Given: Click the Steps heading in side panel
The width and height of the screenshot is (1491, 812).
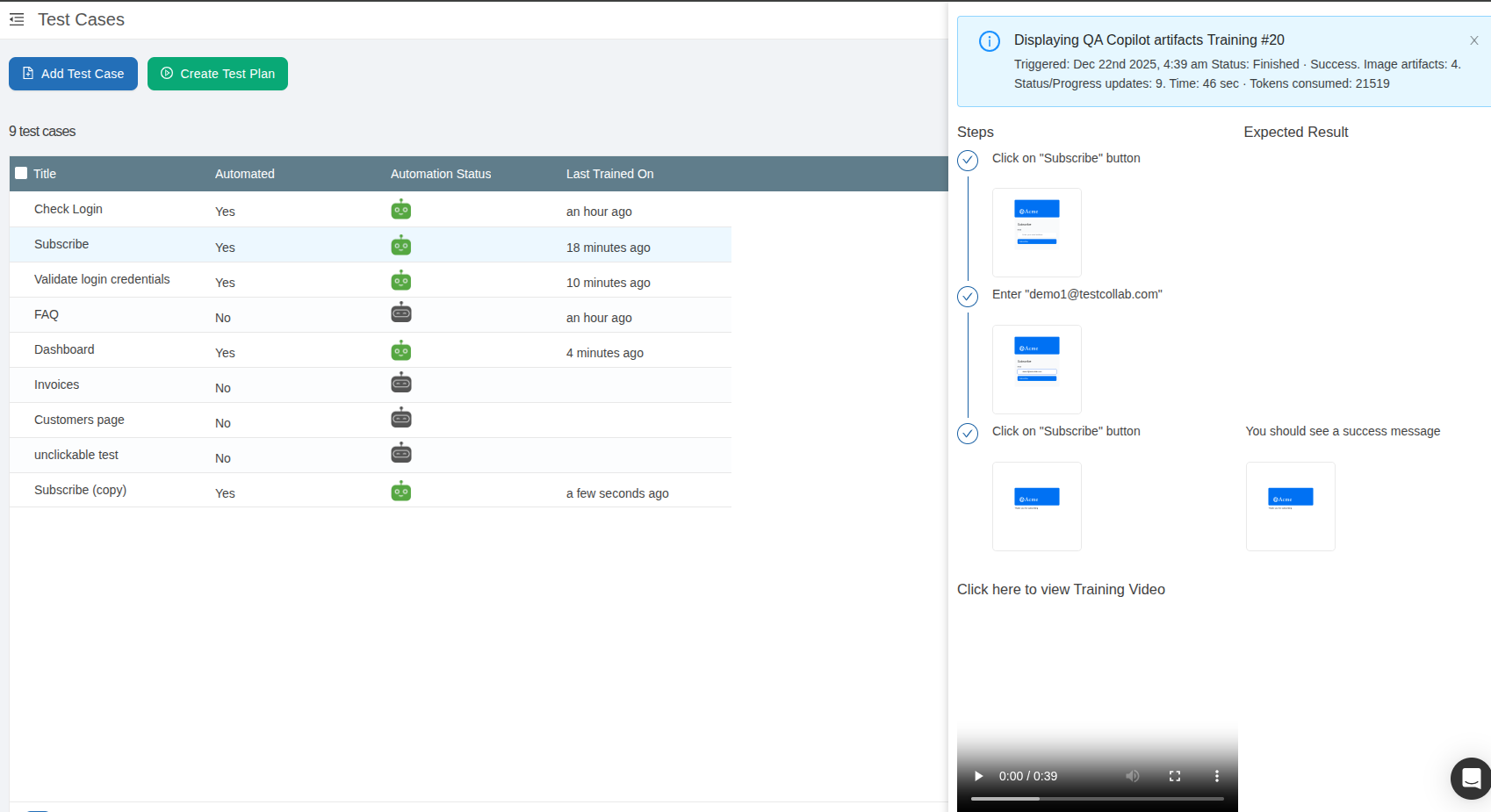Looking at the screenshot, I should [976, 132].
